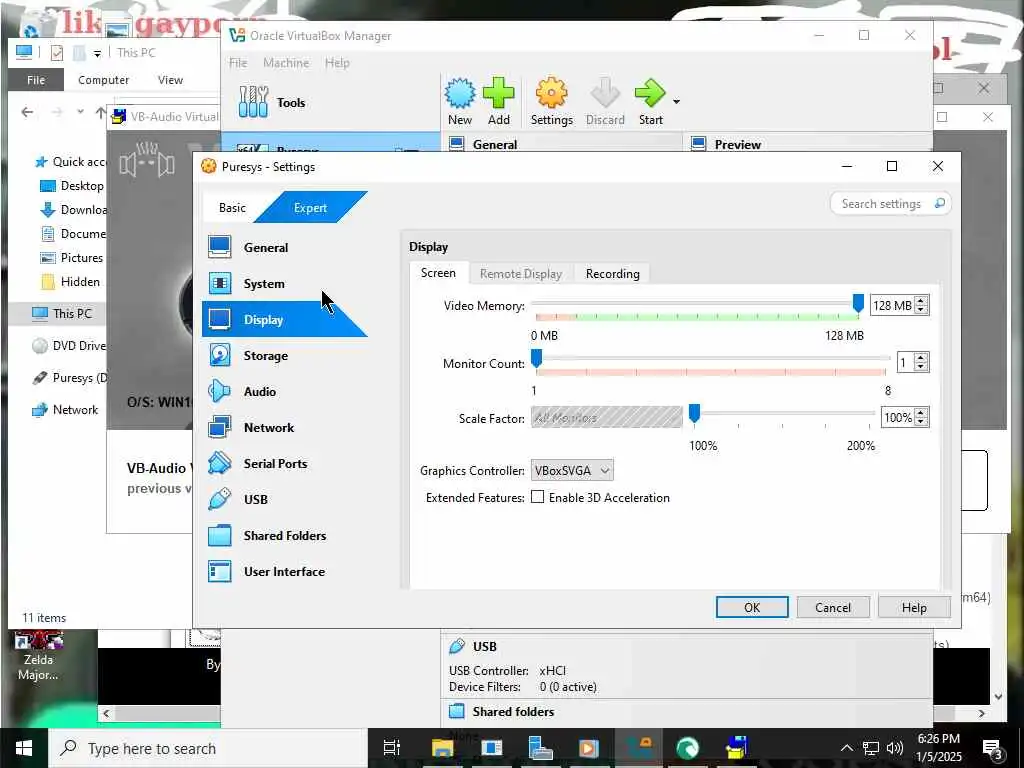1024x768 pixels.
Task: Open the notification center icon
Action: point(992,748)
